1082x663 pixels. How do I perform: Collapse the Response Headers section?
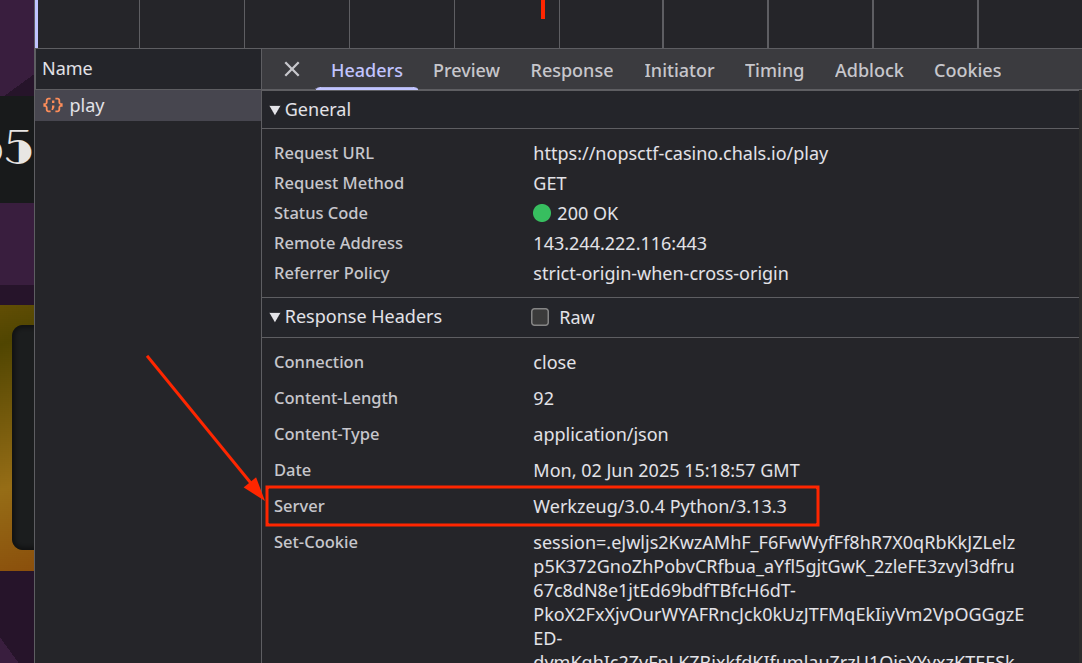(275, 317)
